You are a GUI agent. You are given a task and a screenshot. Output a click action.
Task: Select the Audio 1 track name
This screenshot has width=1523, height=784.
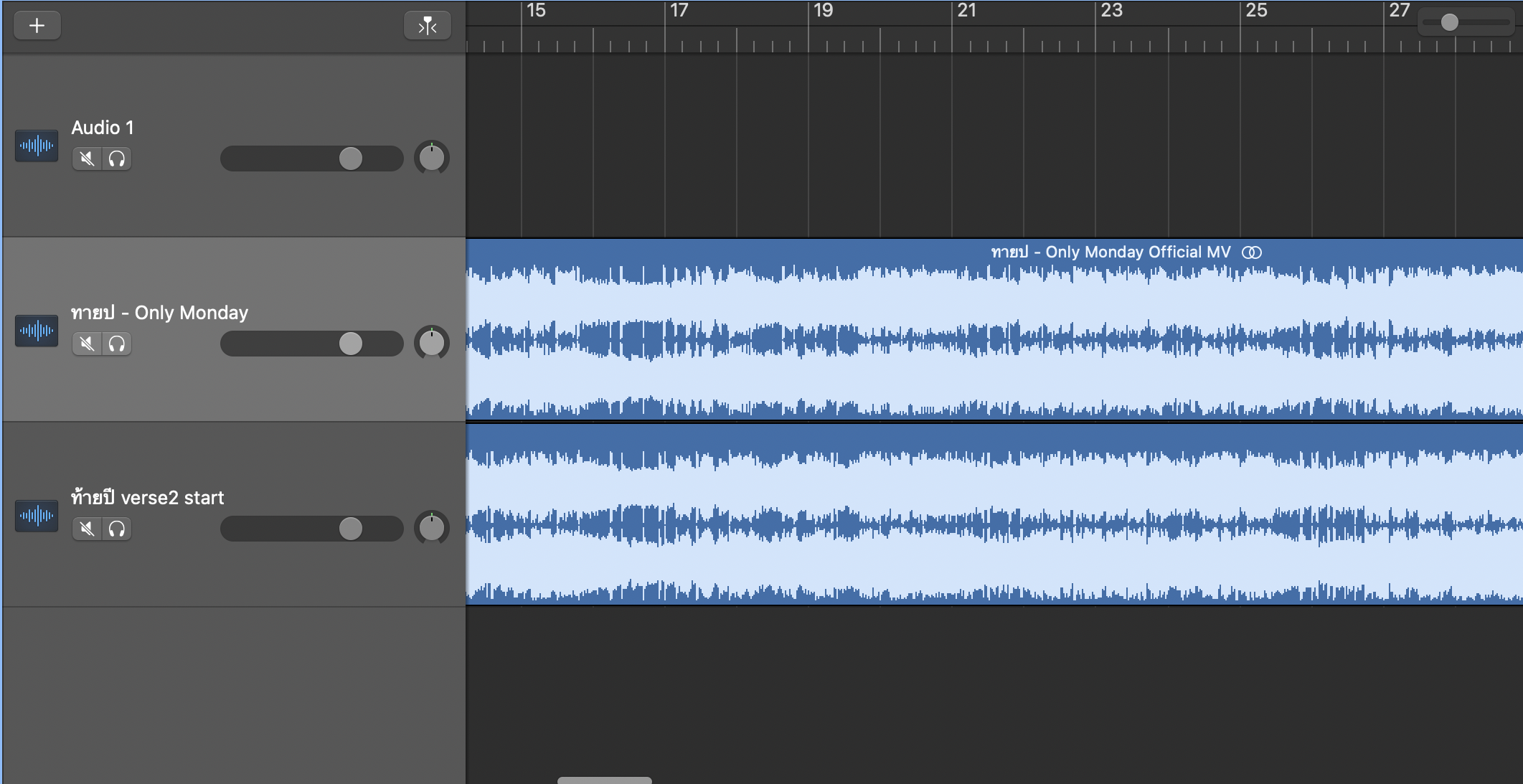tap(103, 128)
